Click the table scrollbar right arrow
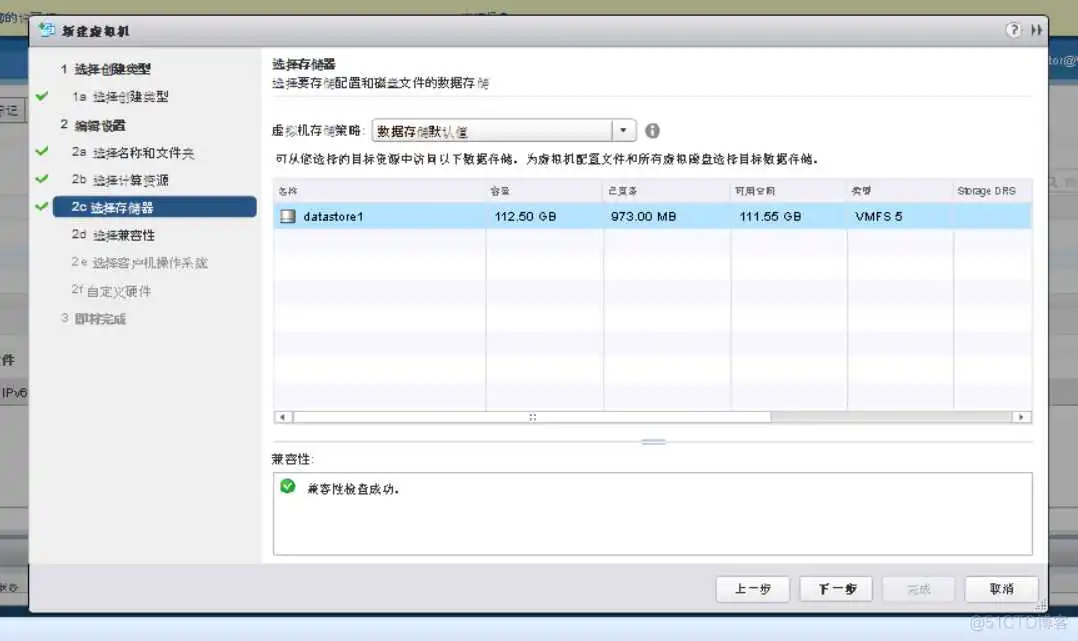This screenshot has width=1078, height=641. (1022, 417)
